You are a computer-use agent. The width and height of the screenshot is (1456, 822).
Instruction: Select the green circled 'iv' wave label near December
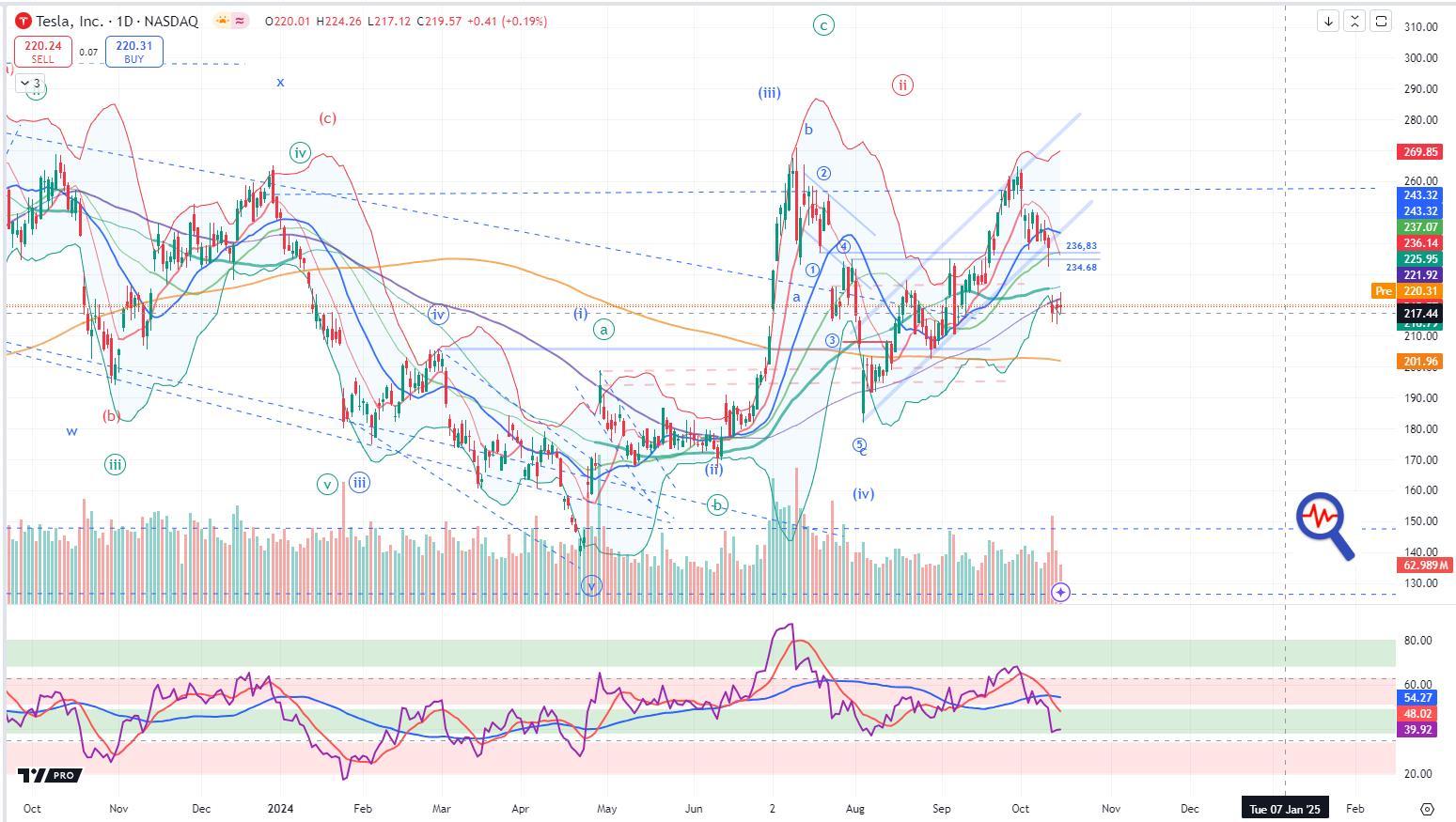(x=300, y=153)
